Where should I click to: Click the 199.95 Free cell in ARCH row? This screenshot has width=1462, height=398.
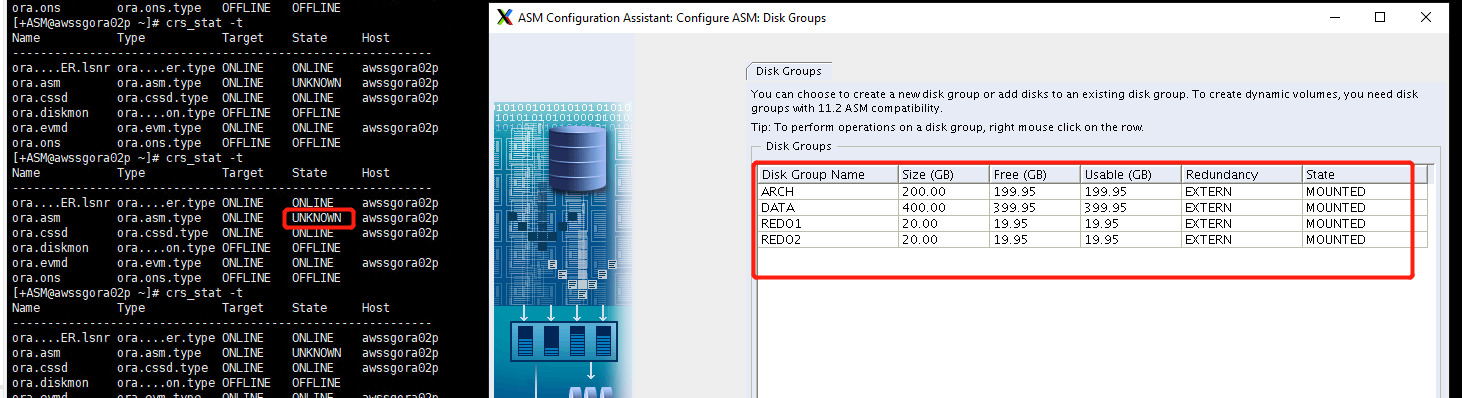tap(1035, 191)
